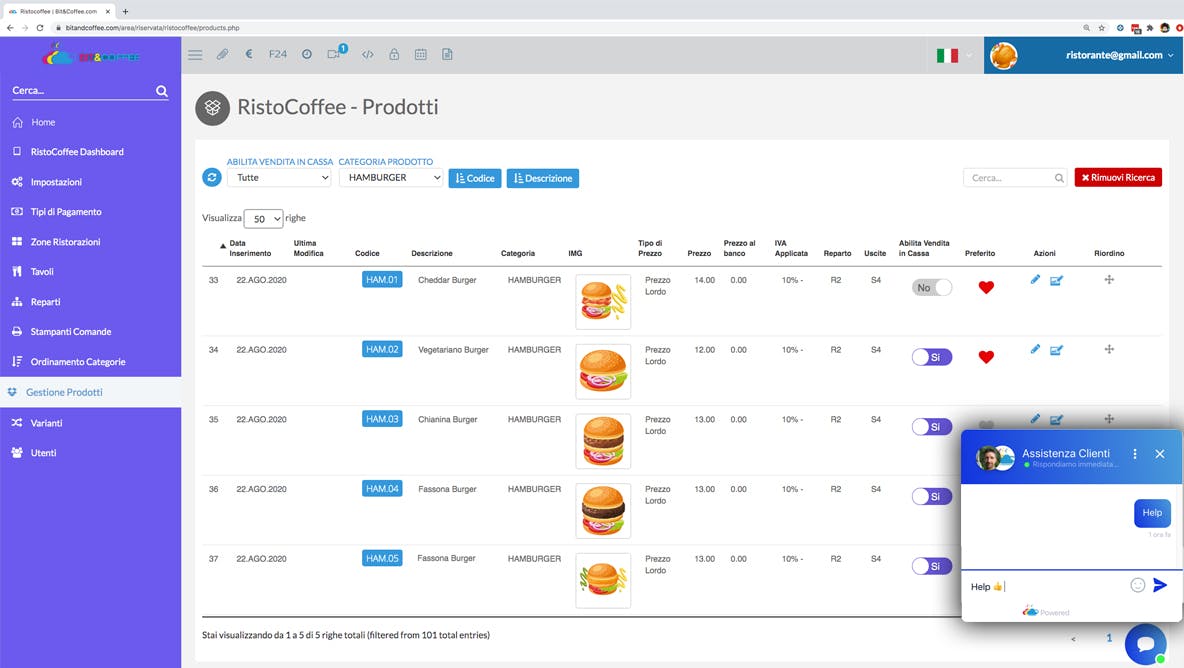Image resolution: width=1184 pixels, height=668 pixels.
Task: Click the padlock icon in top toolbar
Action: [x=394, y=55]
